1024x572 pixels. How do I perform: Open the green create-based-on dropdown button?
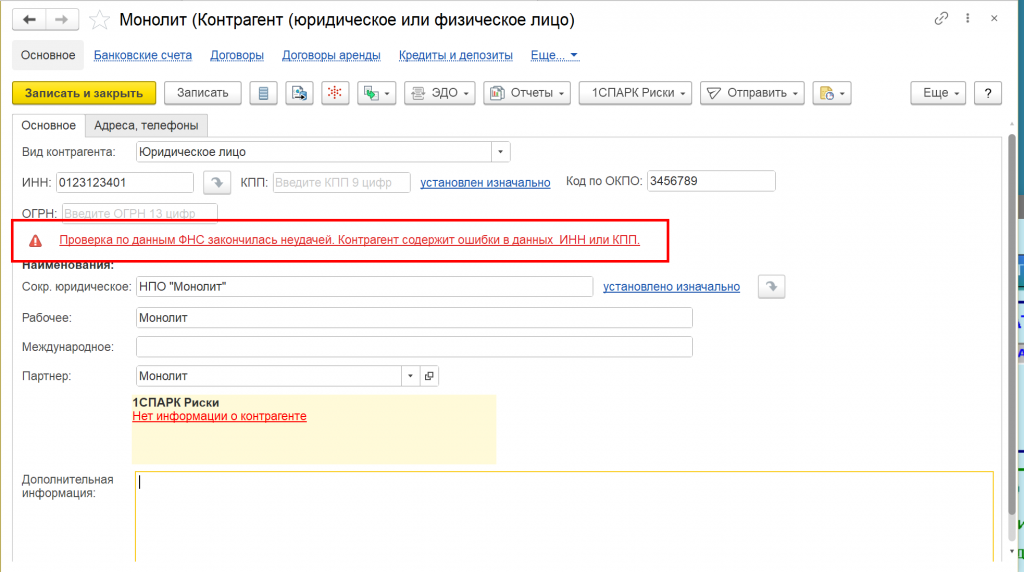[x=377, y=93]
